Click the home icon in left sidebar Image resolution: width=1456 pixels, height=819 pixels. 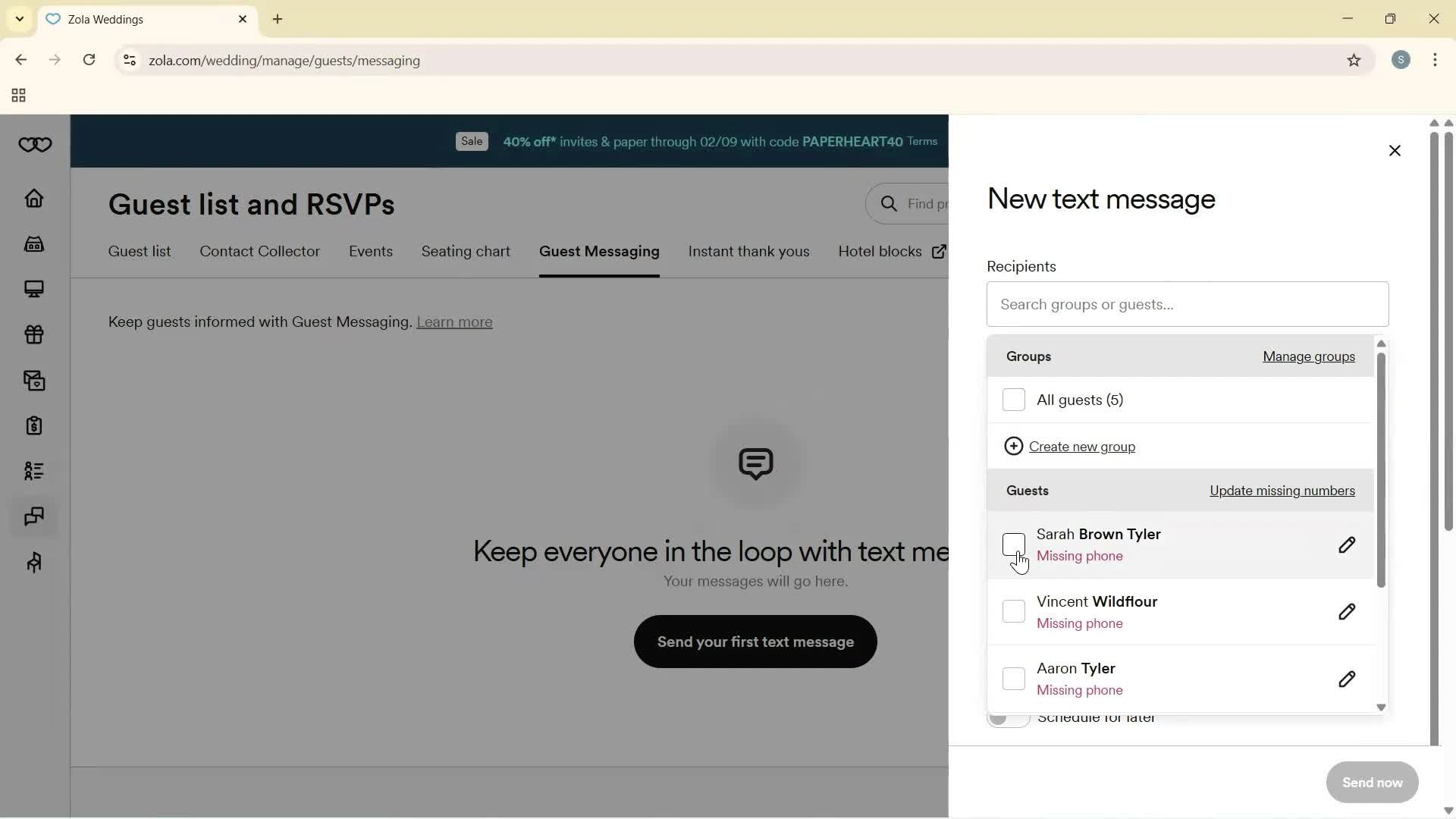click(x=34, y=199)
